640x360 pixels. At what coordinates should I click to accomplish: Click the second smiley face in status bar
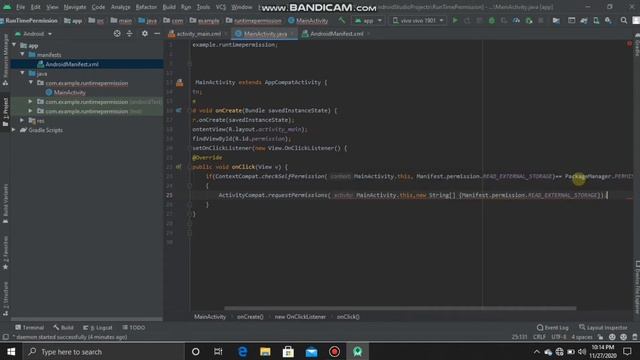[623, 337]
